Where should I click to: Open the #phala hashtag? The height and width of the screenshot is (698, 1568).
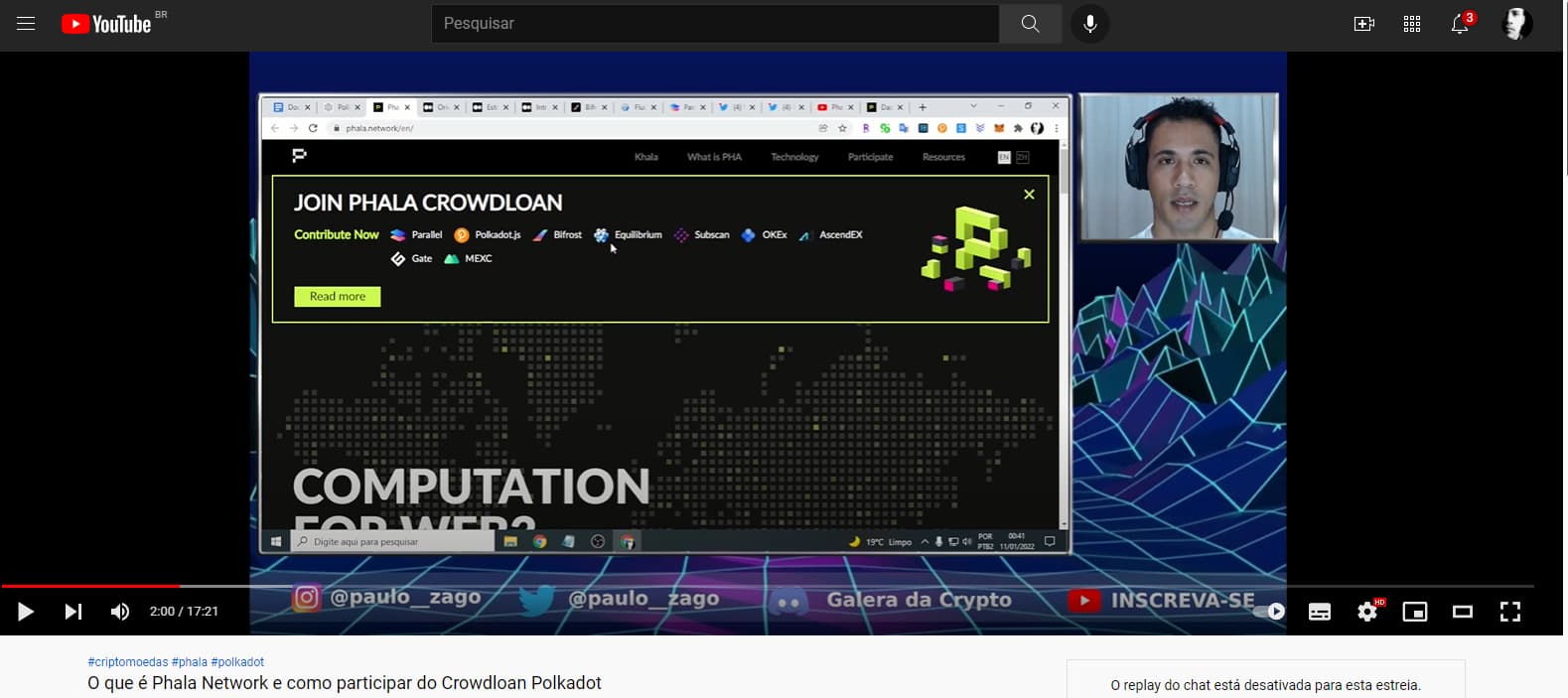[x=190, y=662]
